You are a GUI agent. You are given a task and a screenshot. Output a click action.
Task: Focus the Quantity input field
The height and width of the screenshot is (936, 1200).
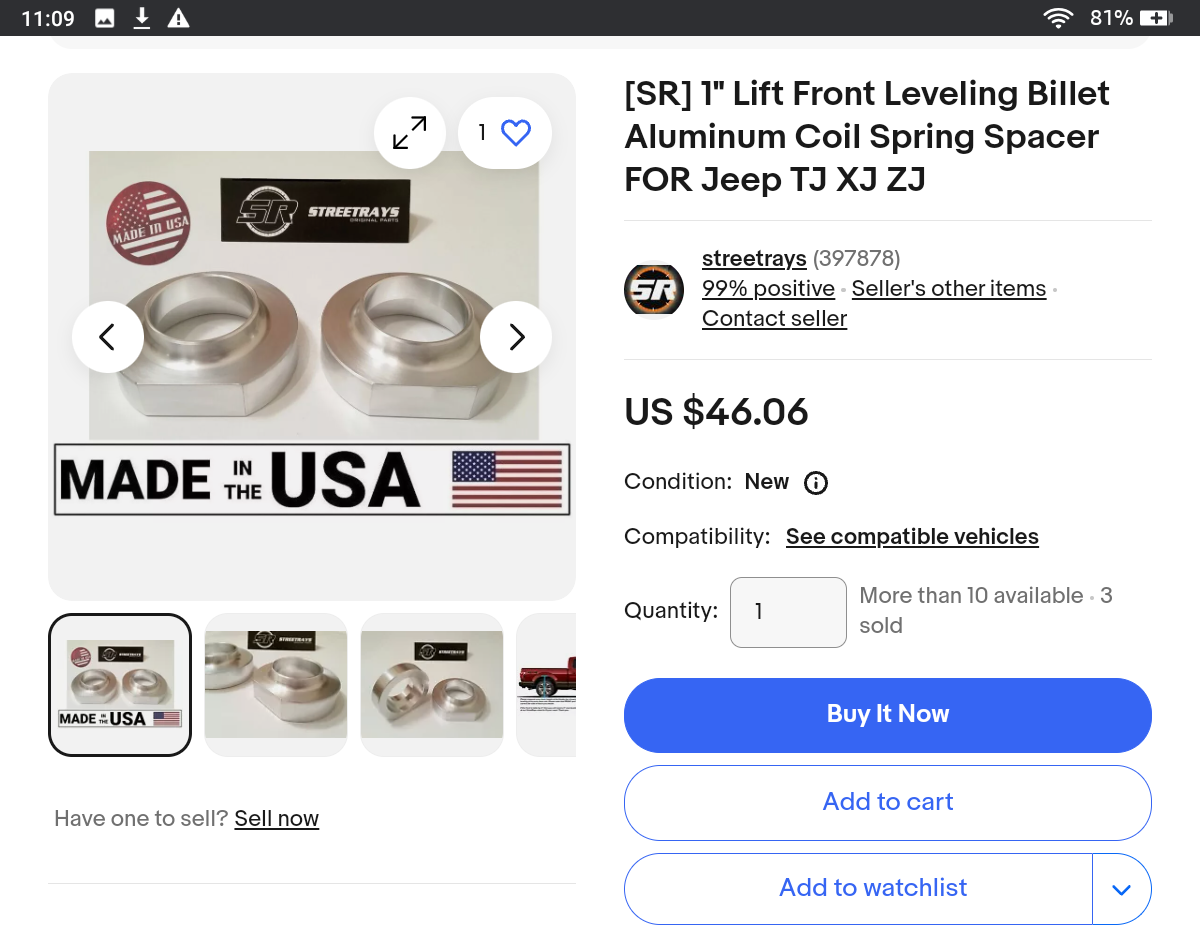788,612
